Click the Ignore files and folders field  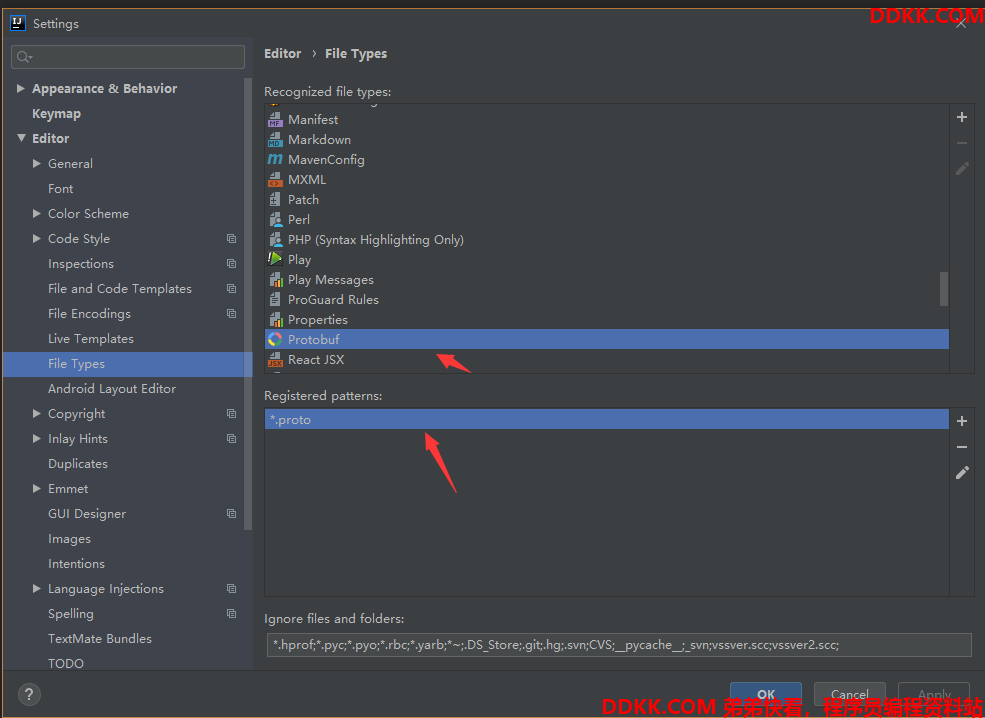[x=617, y=645]
